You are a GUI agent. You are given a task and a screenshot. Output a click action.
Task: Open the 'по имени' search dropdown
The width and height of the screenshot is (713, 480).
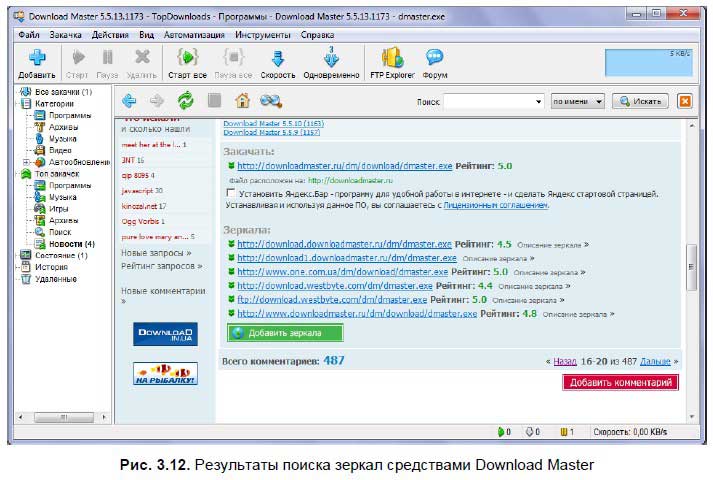(578, 101)
